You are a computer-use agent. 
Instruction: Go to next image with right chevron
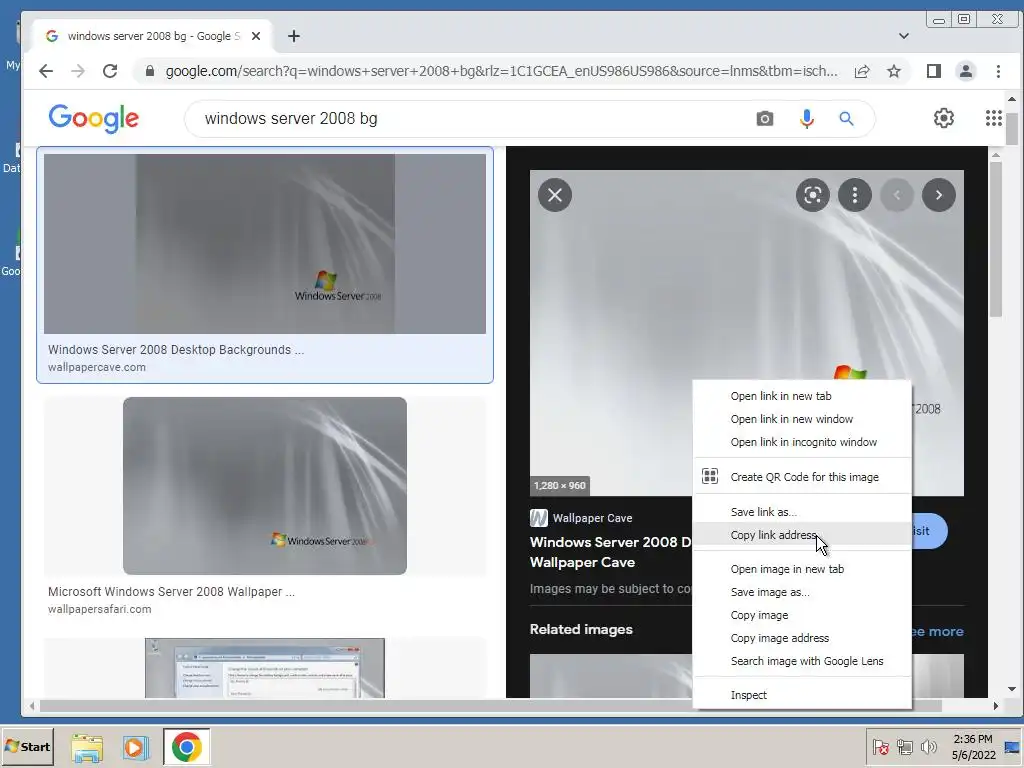938,195
